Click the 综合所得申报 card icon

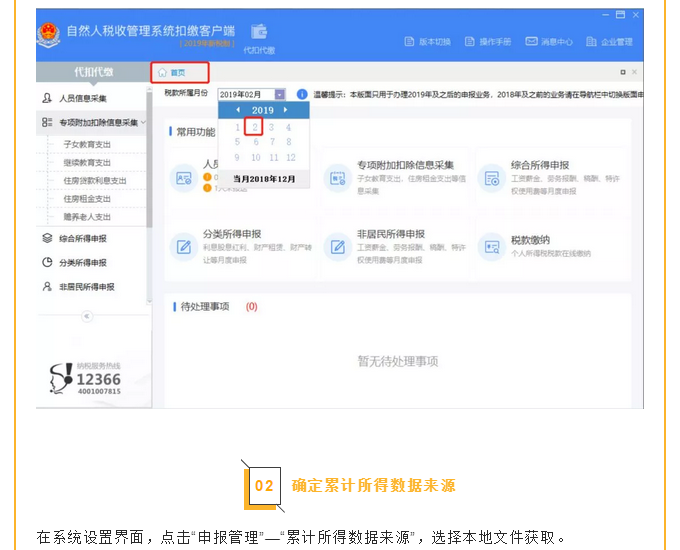(491, 178)
